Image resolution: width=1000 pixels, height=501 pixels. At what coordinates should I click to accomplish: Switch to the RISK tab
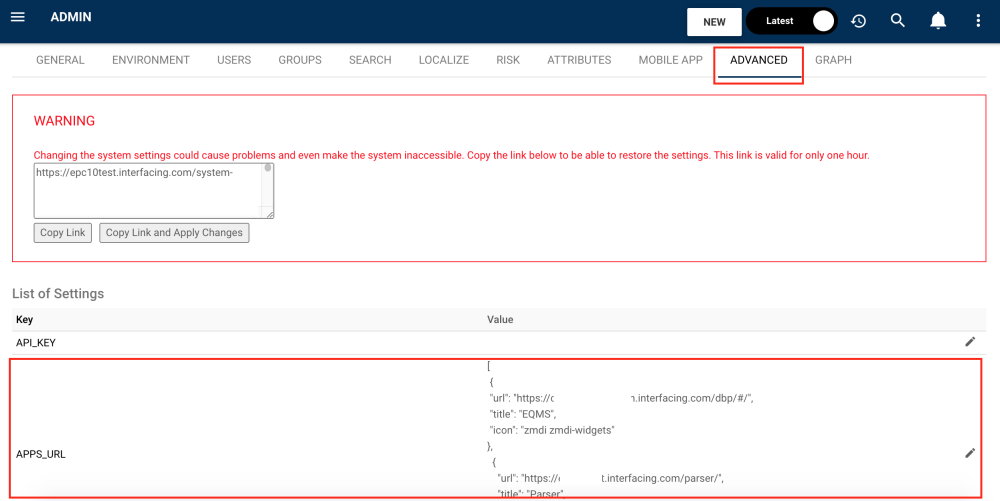pyautogui.click(x=508, y=60)
